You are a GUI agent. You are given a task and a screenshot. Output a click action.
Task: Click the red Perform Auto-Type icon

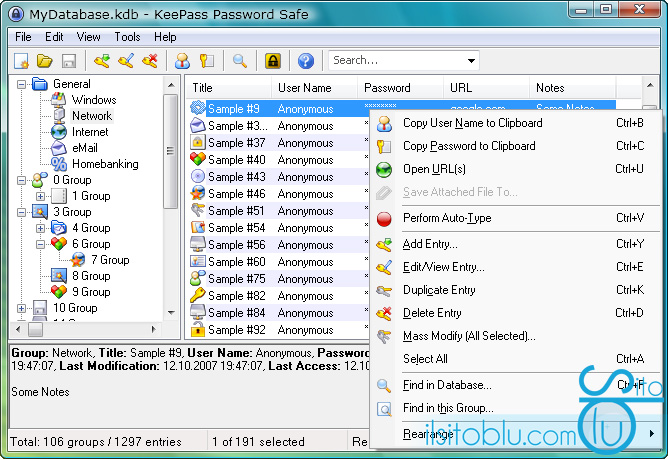click(x=384, y=219)
